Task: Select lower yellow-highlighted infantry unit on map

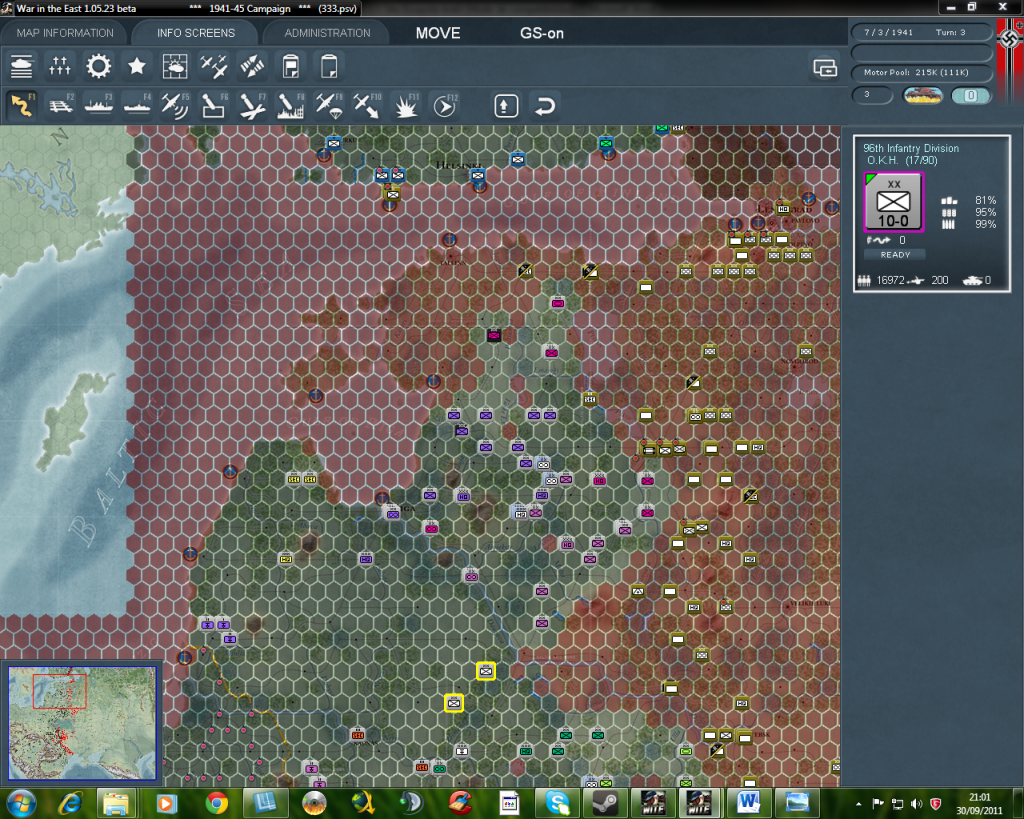Action: click(x=454, y=703)
